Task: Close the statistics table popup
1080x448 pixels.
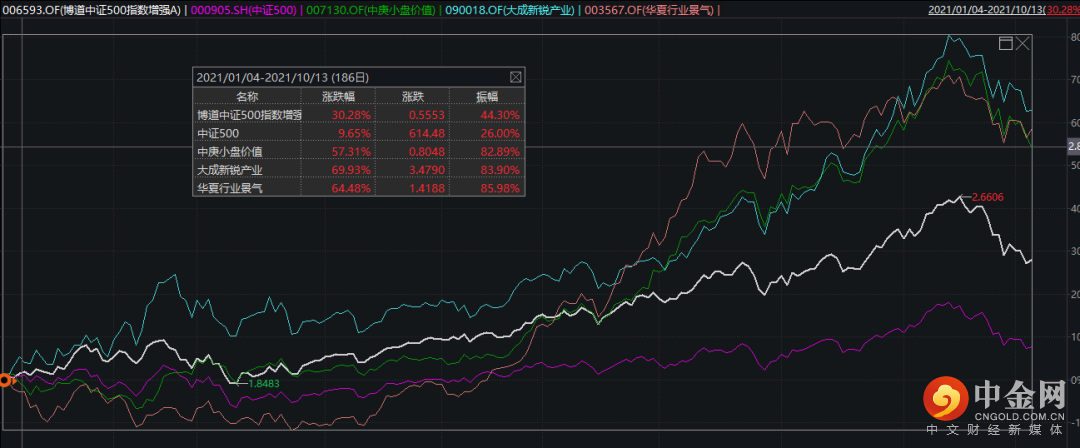Action: pyautogui.click(x=515, y=77)
